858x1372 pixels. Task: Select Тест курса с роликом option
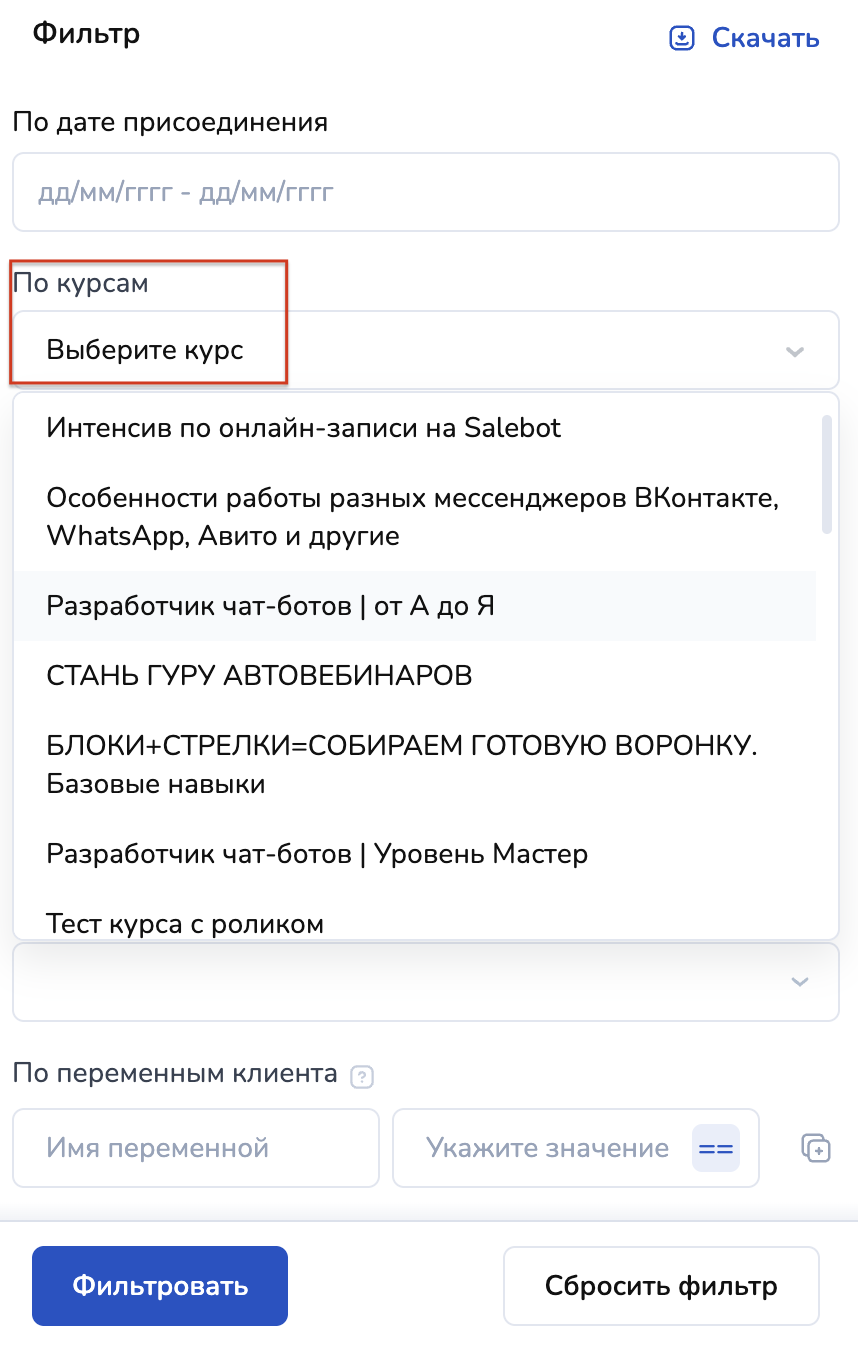click(185, 923)
